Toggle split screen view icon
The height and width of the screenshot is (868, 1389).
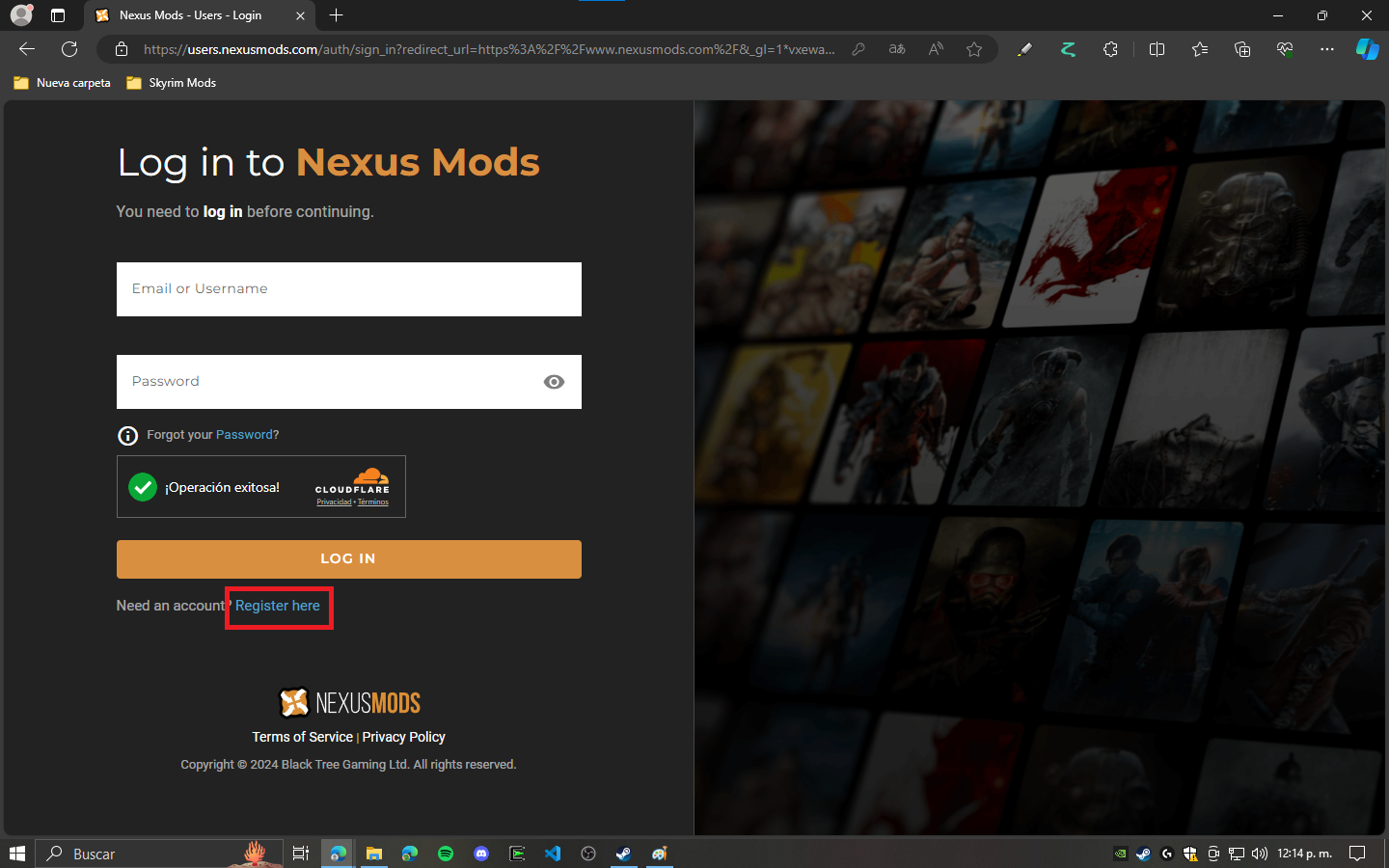point(1157,49)
